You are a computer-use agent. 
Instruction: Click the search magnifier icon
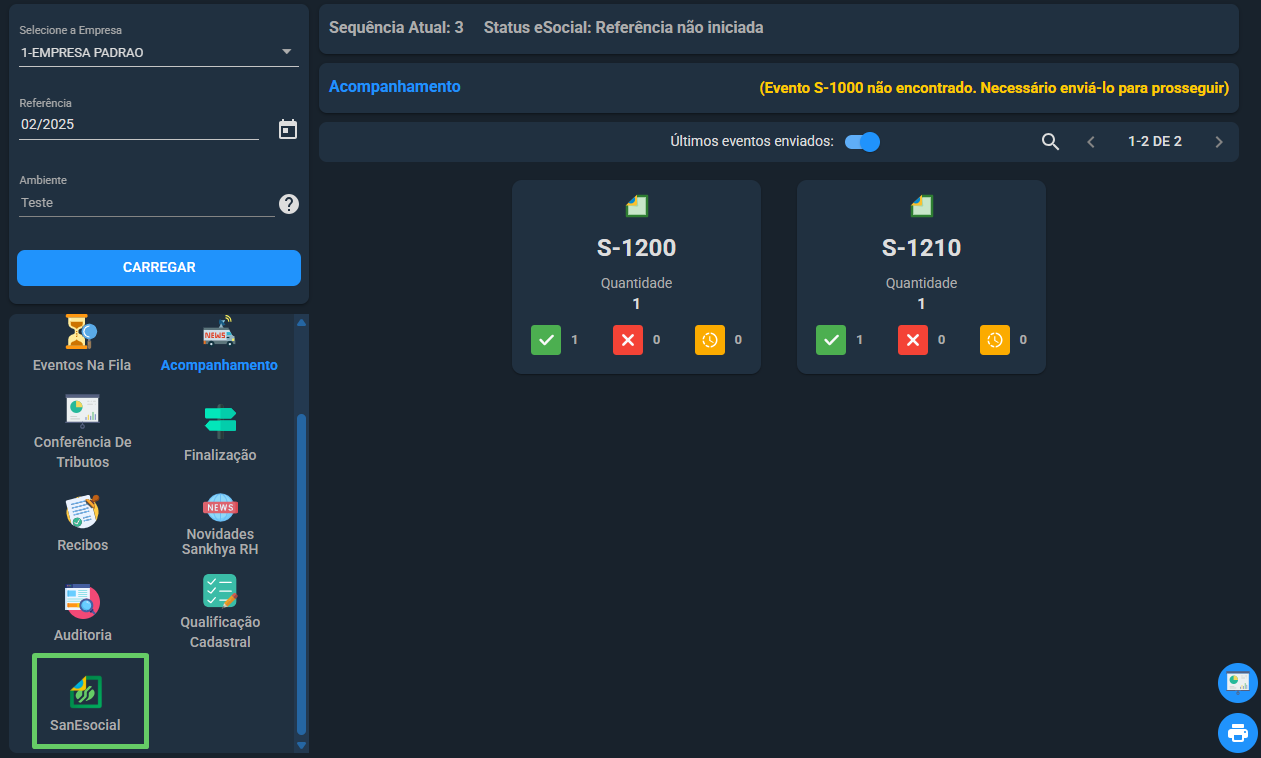(x=1050, y=142)
